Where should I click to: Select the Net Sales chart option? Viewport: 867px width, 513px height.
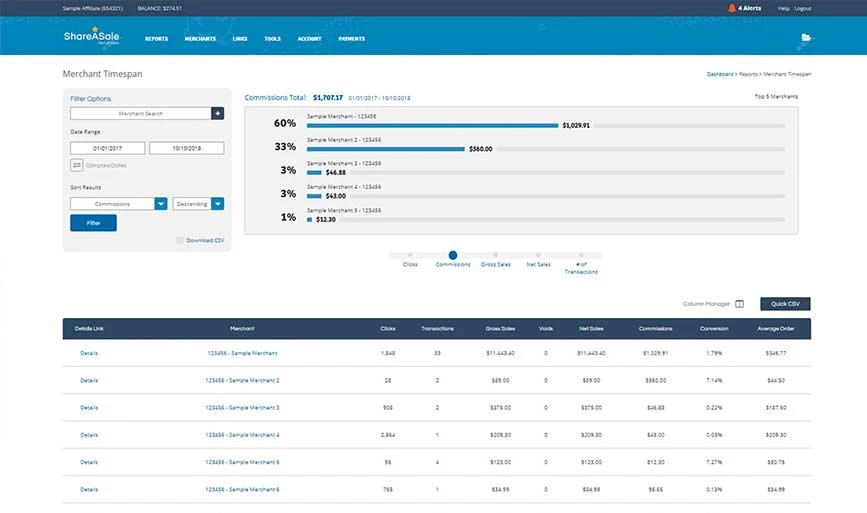538,256
